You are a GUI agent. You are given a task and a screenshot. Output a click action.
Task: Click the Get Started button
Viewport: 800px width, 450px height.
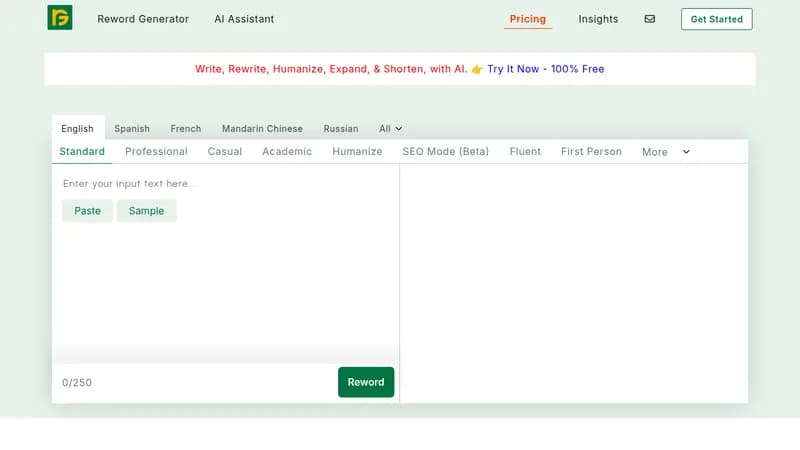(x=716, y=19)
